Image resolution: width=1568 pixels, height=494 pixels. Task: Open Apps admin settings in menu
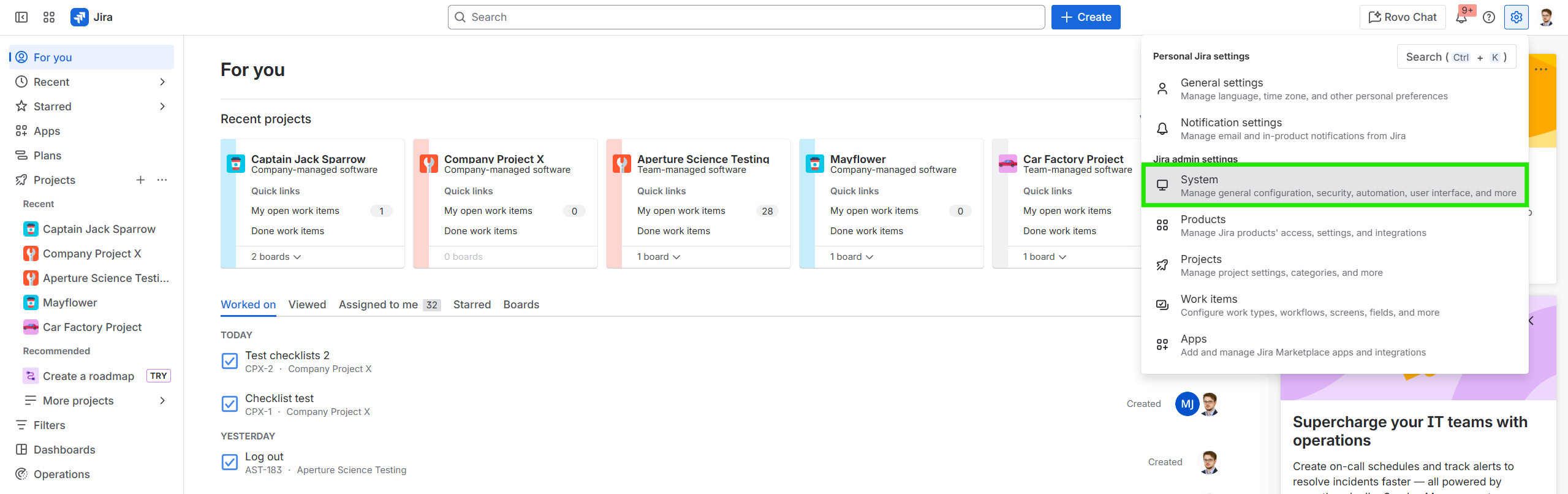[1335, 345]
